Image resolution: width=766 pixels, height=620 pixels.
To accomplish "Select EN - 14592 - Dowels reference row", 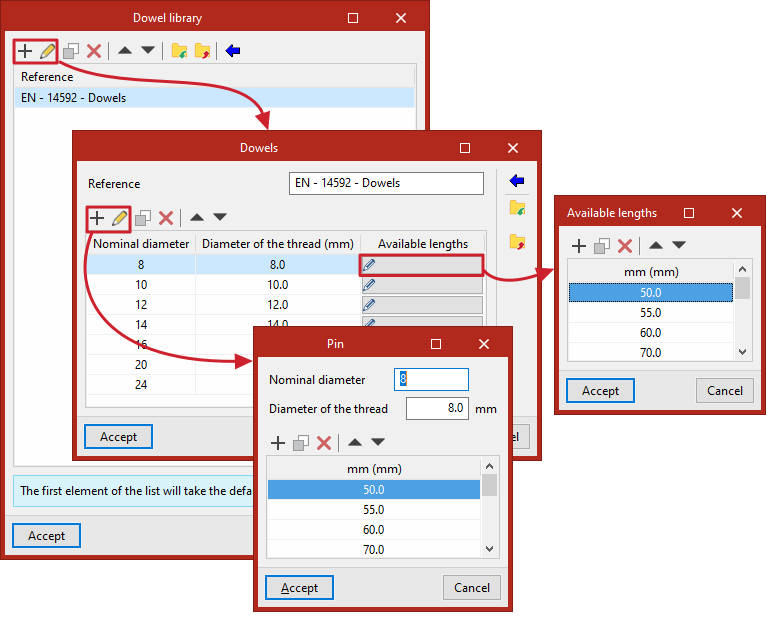I will 214,98.
